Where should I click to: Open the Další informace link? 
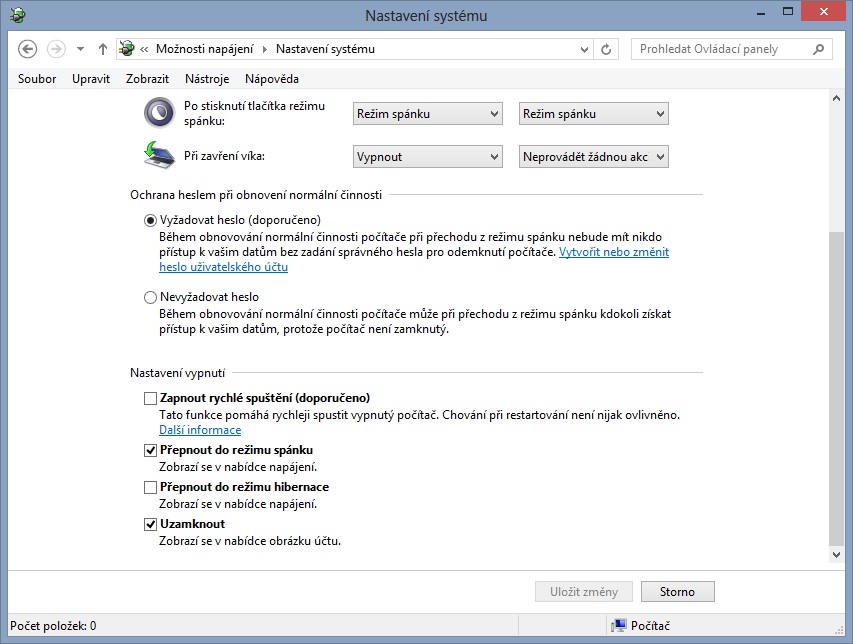(200, 430)
